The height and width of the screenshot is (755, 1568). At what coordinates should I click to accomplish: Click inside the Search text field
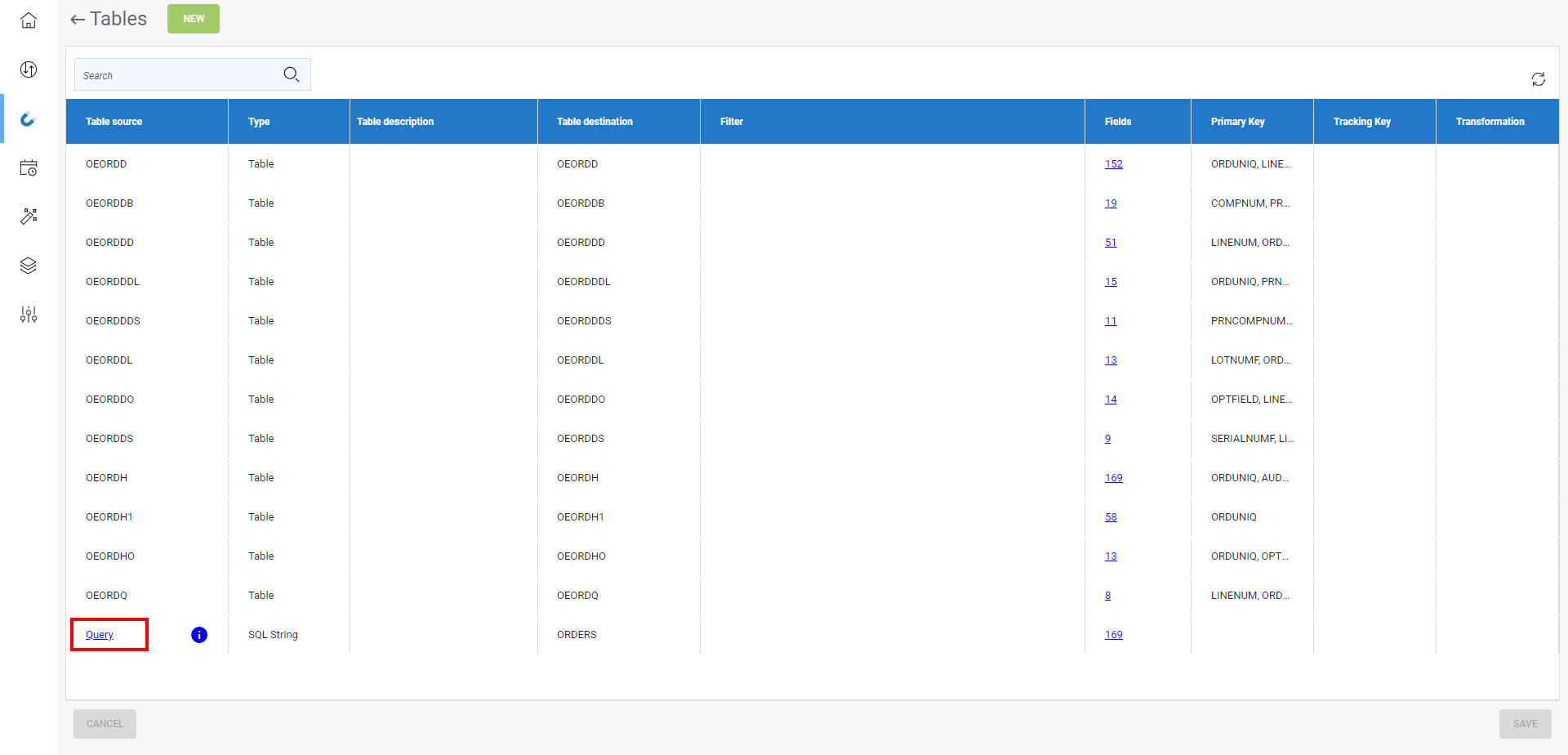click(176, 75)
